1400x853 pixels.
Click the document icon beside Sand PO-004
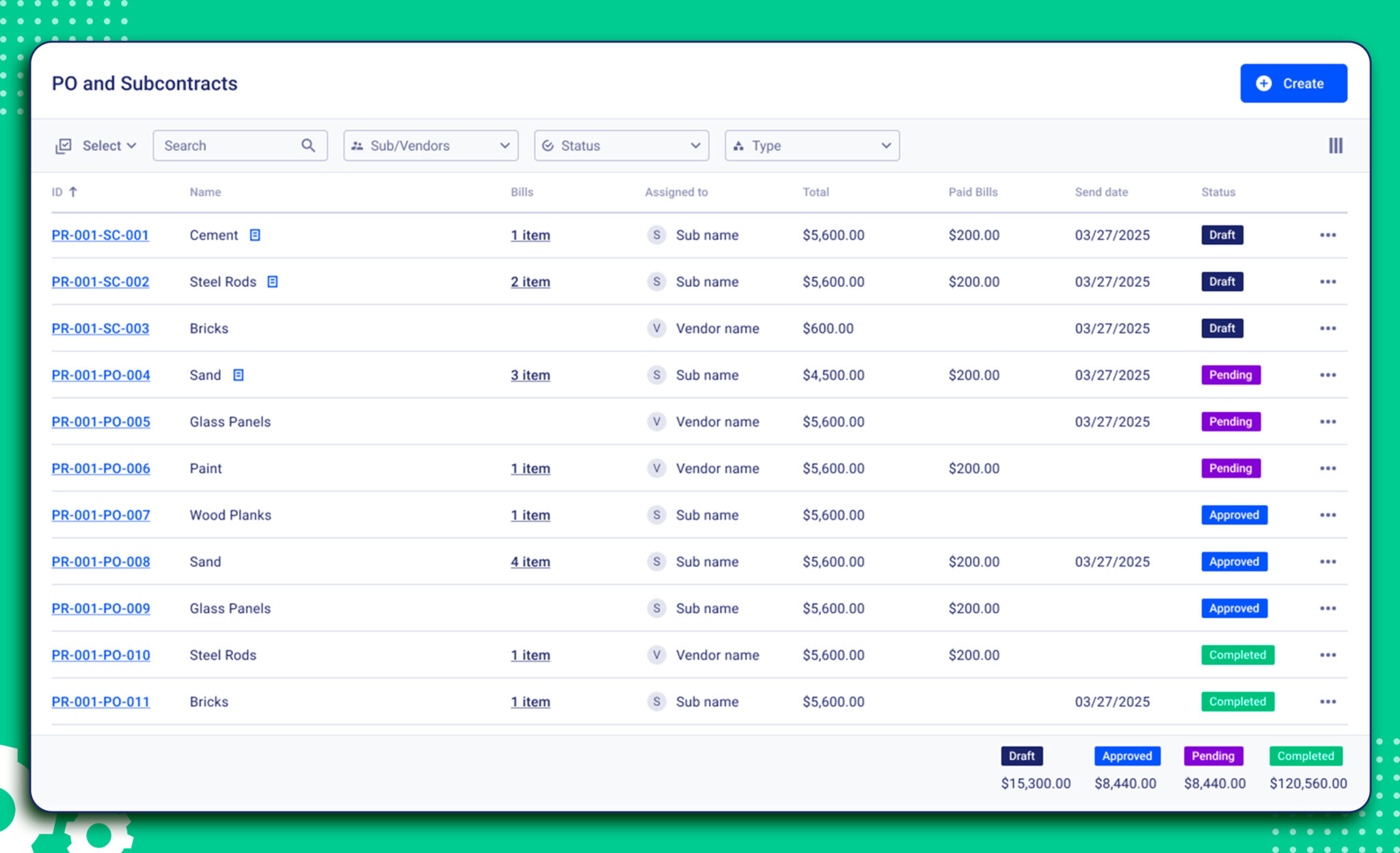tap(238, 375)
